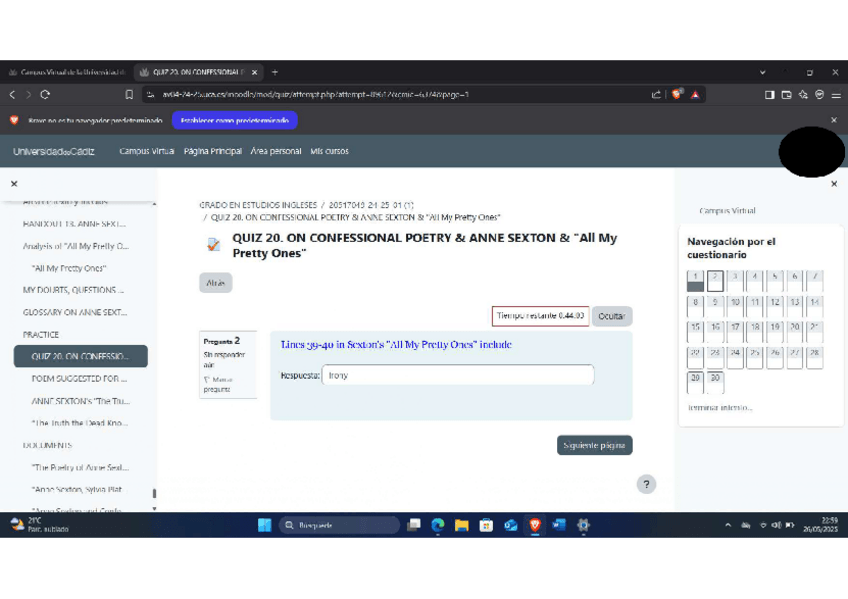This screenshot has height=599, width=848.
Task: Click the quiz icon beside the title
Action: 214,245
